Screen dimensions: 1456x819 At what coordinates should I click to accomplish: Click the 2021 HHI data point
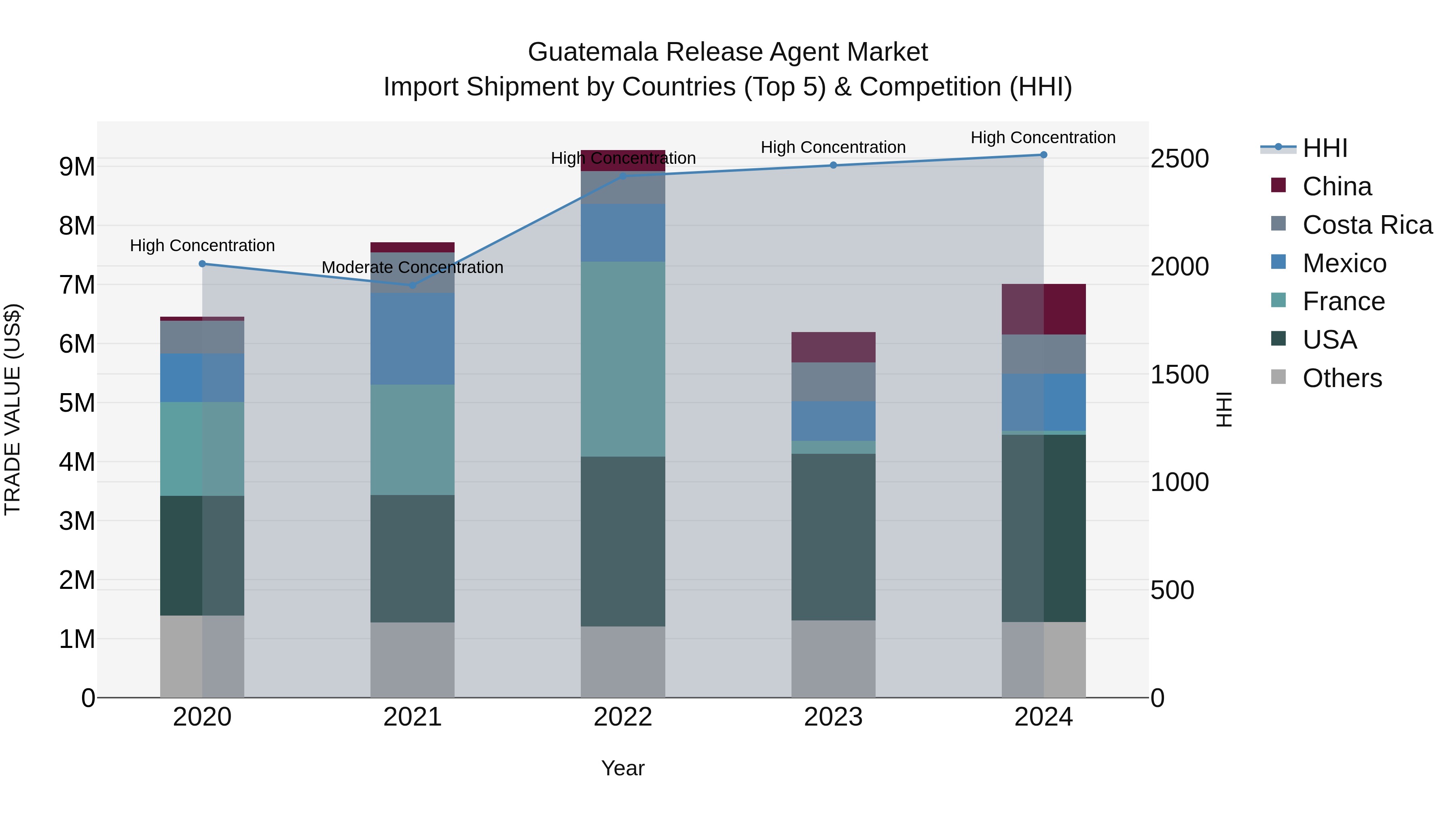click(x=413, y=286)
